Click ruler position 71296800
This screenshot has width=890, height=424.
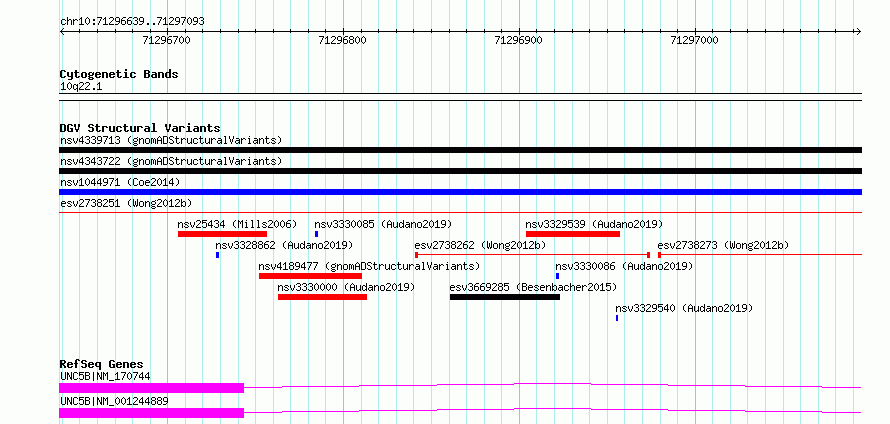[342, 40]
